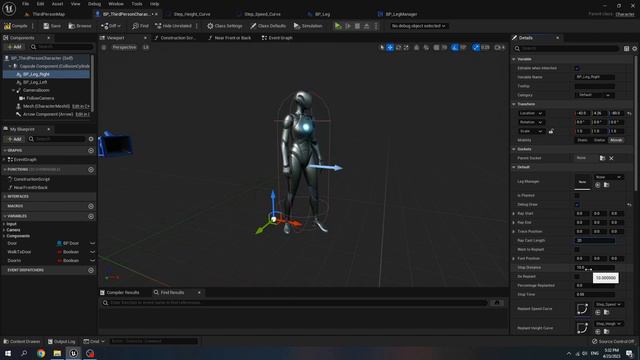
Task: Open the Category dropdown
Action: coord(594,95)
